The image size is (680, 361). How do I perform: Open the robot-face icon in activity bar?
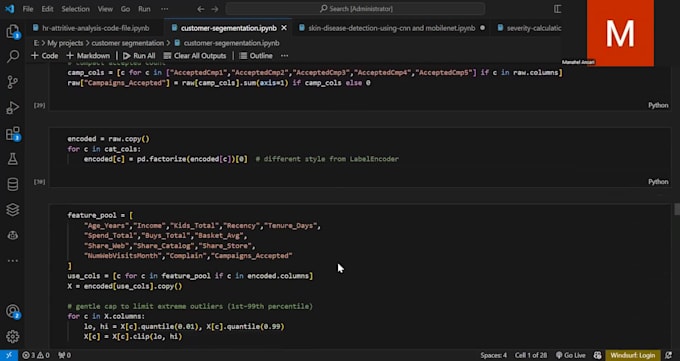coord(13,235)
